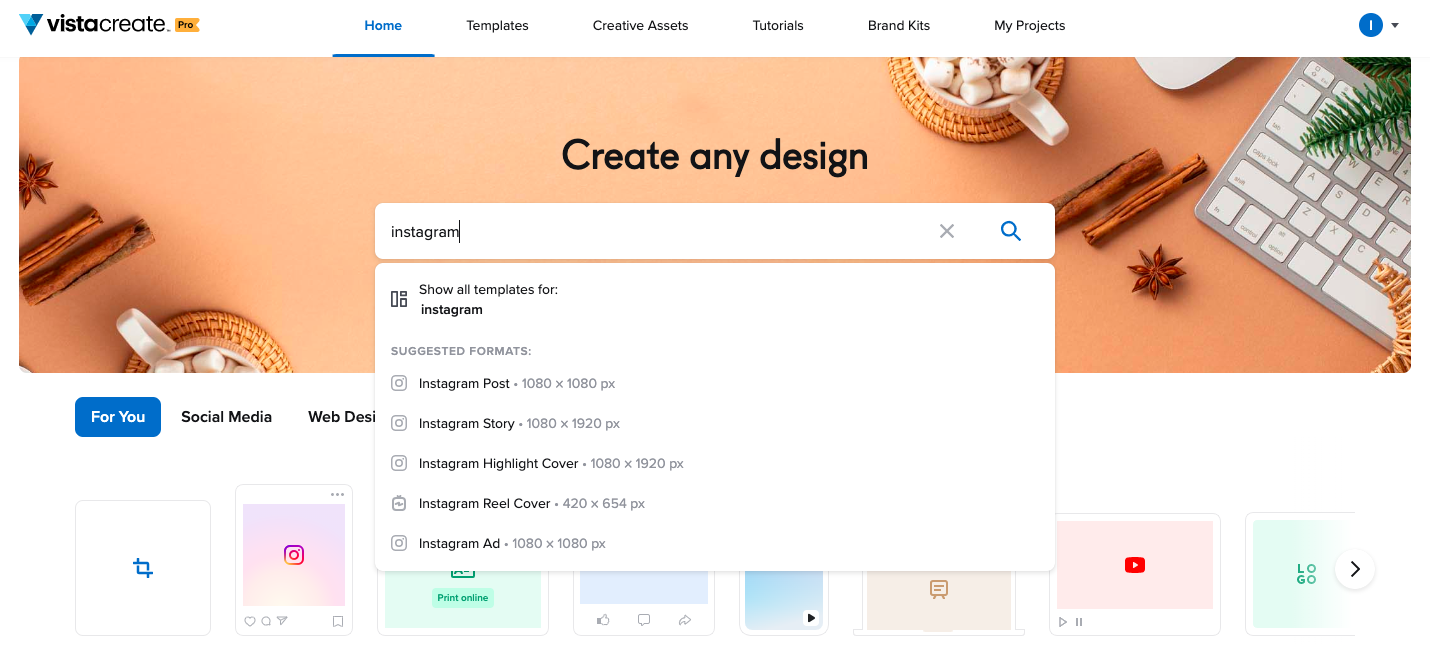Screen dimensions: 1430x645
Task: Open the user account avatar
Action: tap(1370, 25)
